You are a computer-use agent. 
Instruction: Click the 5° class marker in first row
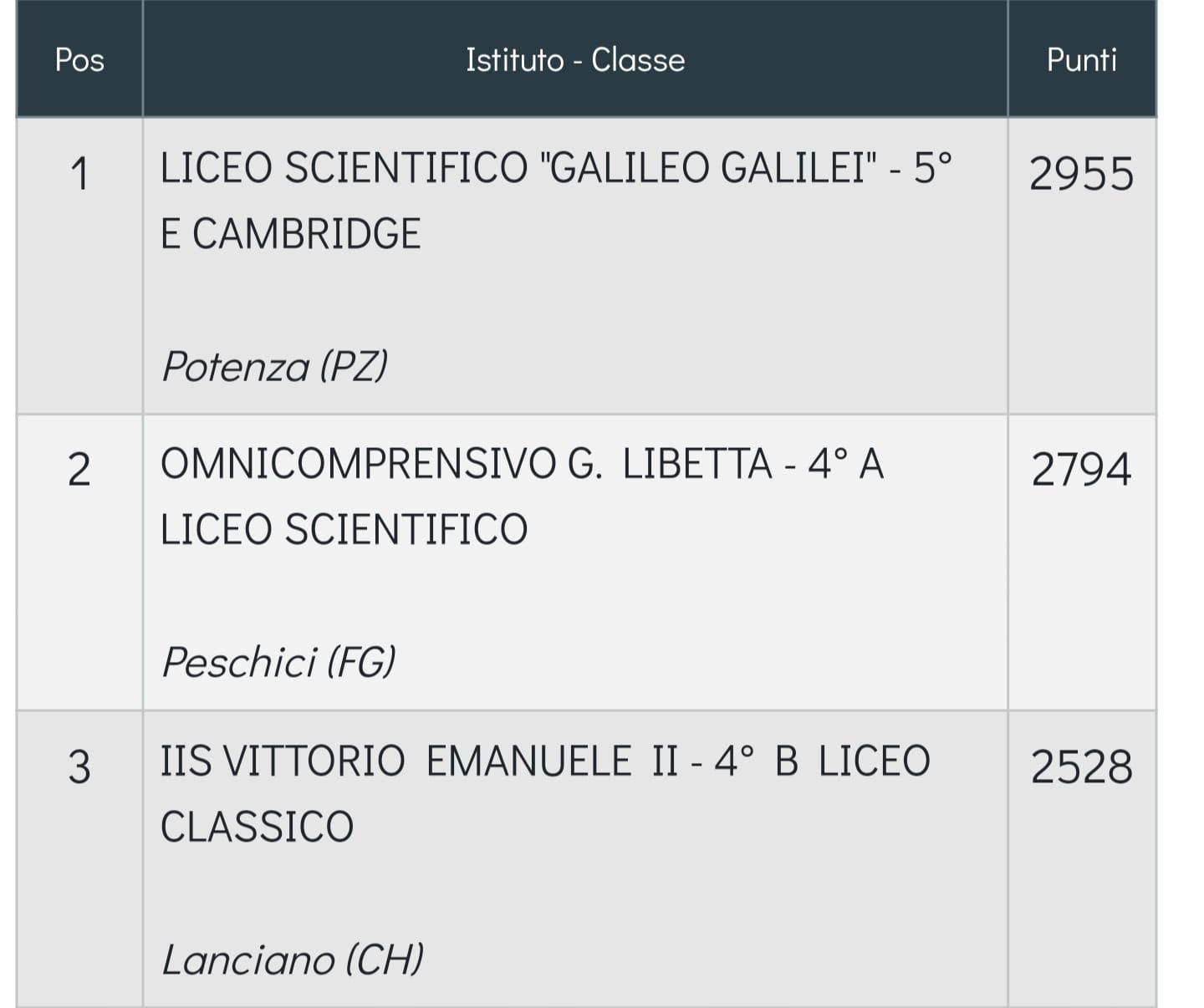pos(933,168)
